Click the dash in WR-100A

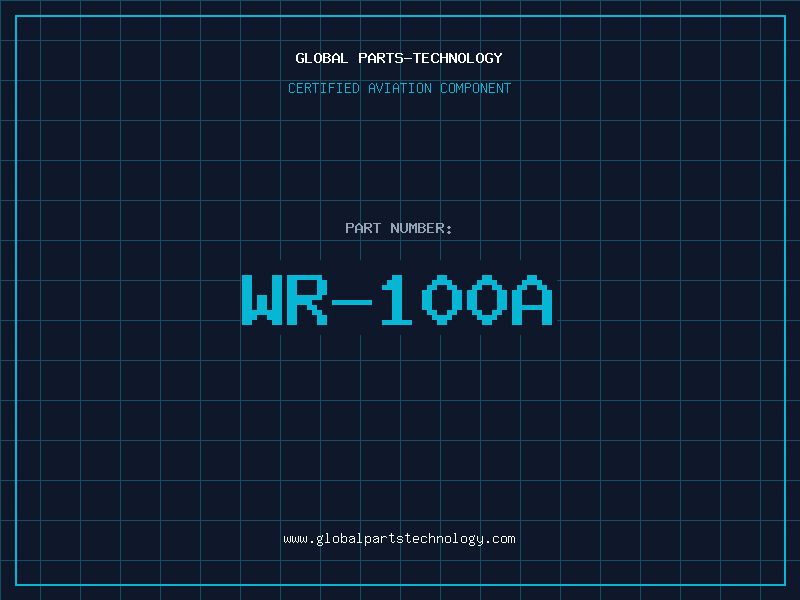pyautogui.click(x=353, y=300)
